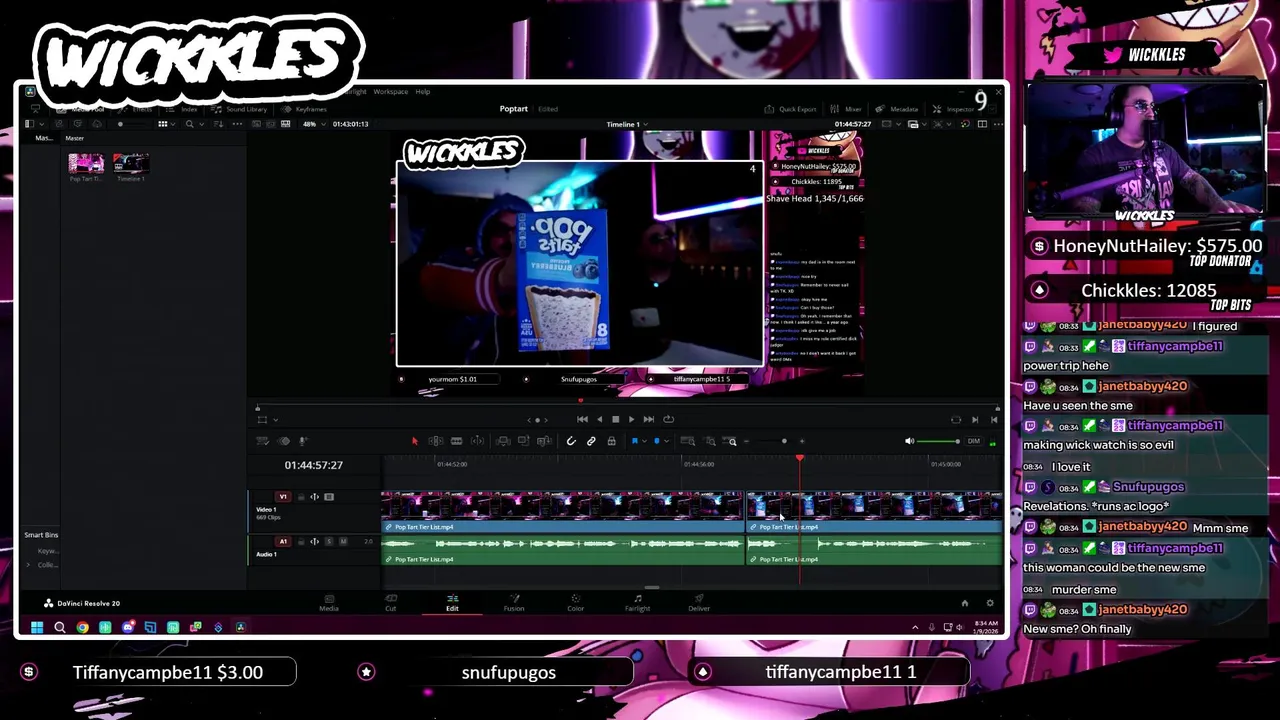This screenshot has height=720, width=1280.
Task: Open the Timeline 1 name dropdown
Action: tap(626, 124)
